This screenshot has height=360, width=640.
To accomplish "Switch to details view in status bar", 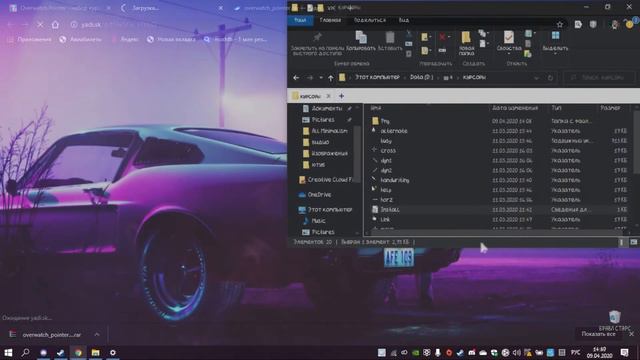I will click(622, 242).
